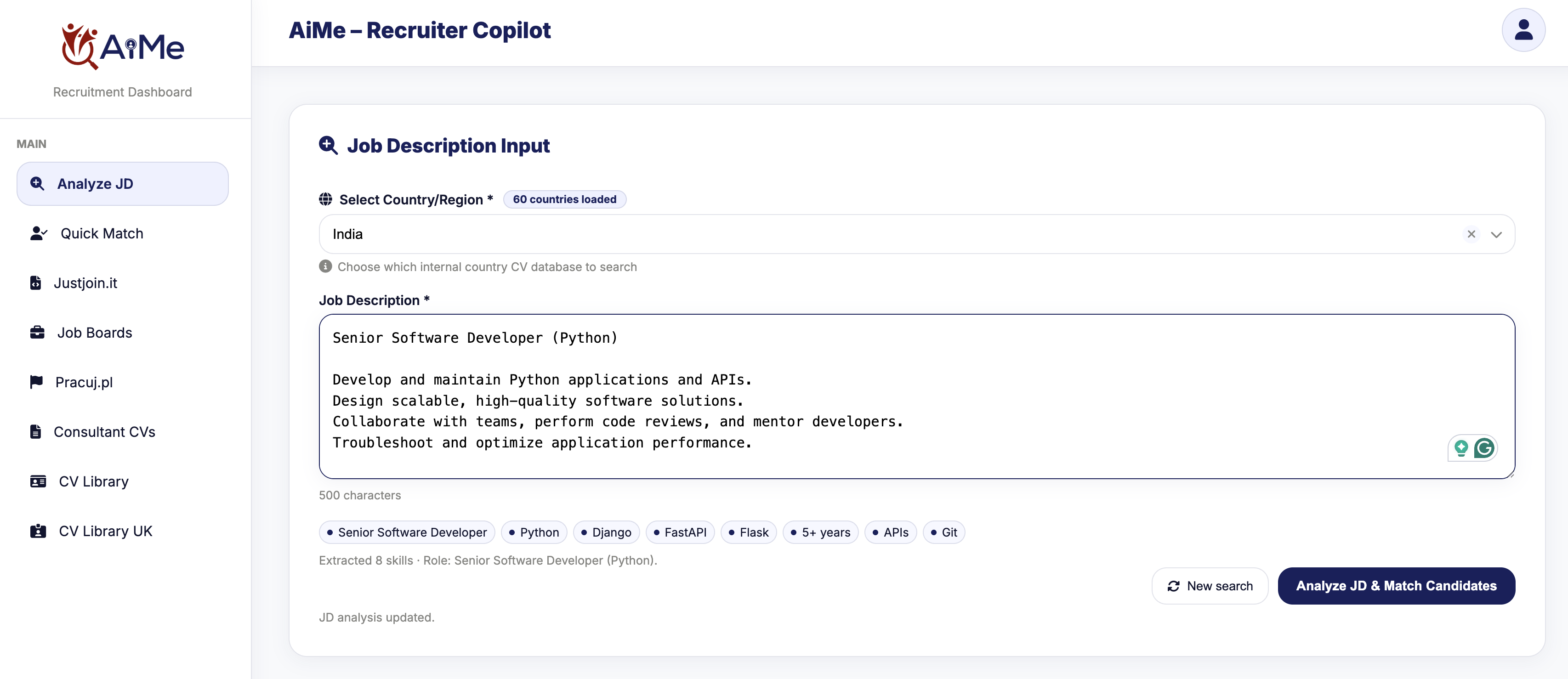Click the AiMe logo in sidebar

point(123,46)
